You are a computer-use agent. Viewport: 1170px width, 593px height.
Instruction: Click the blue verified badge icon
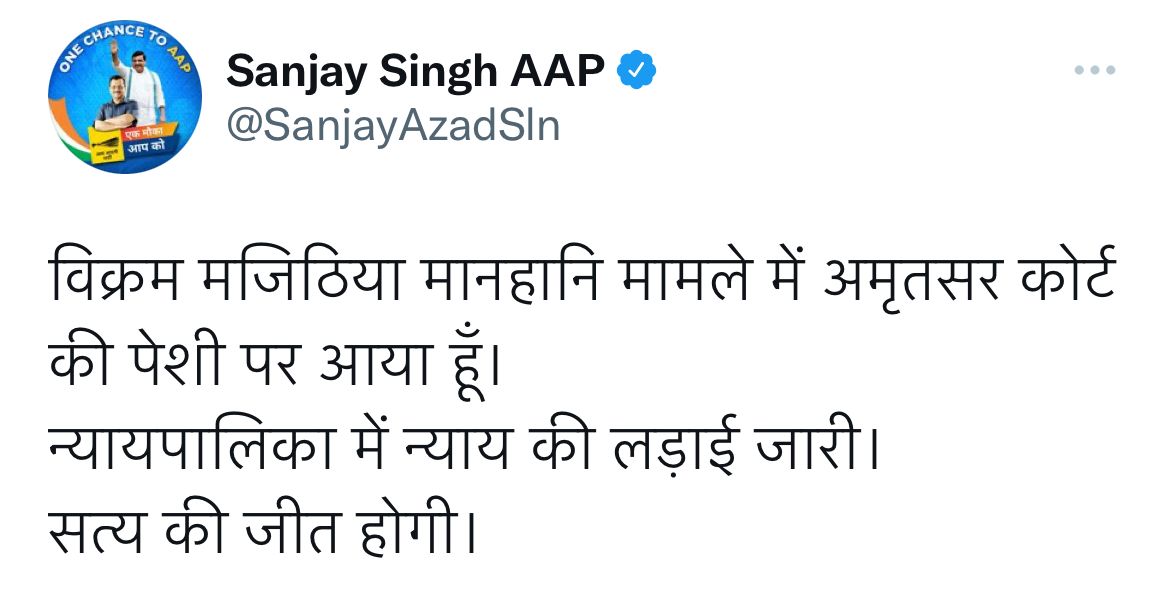[636, 70]
